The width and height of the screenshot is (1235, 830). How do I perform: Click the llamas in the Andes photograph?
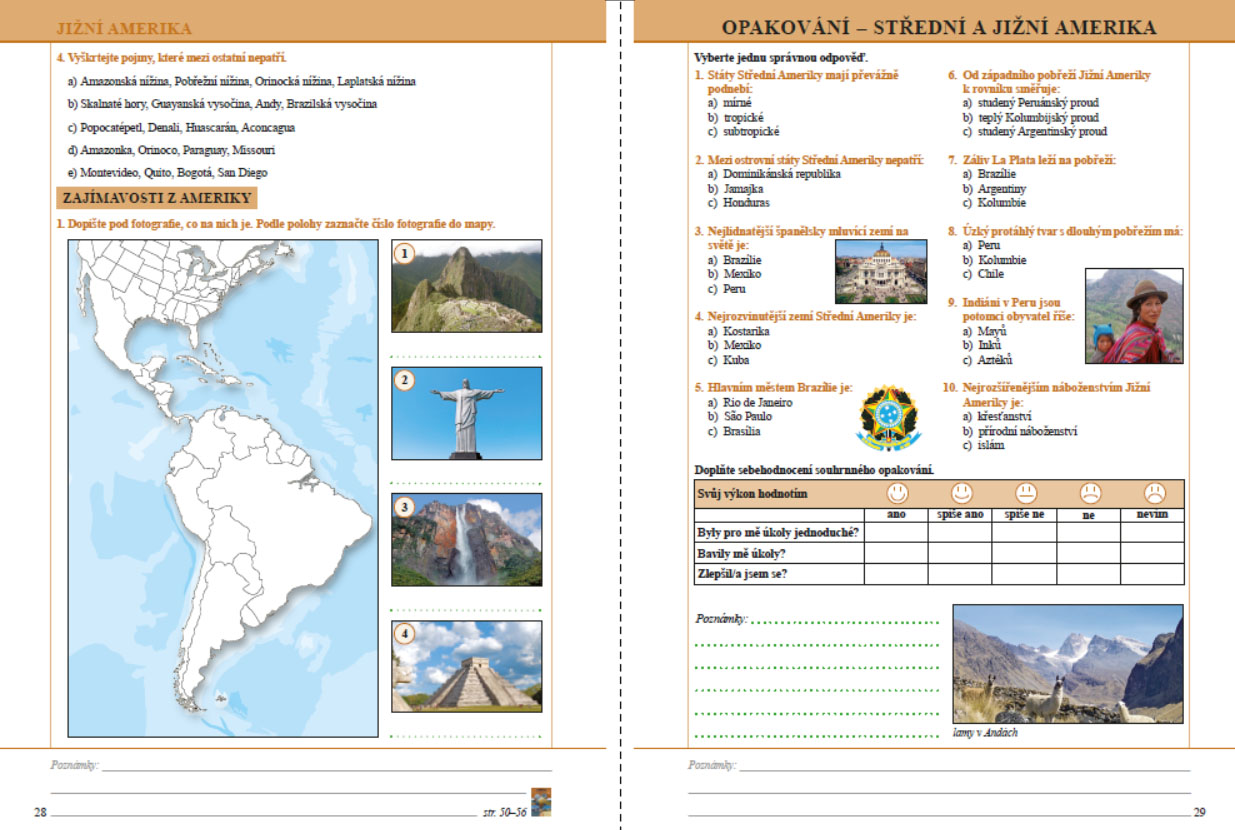1068,664
